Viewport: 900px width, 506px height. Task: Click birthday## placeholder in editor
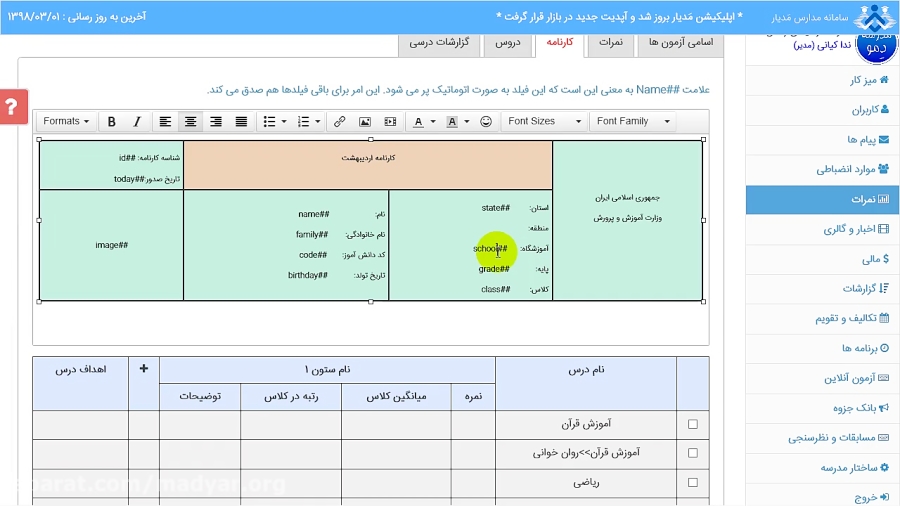pos(308,275)
